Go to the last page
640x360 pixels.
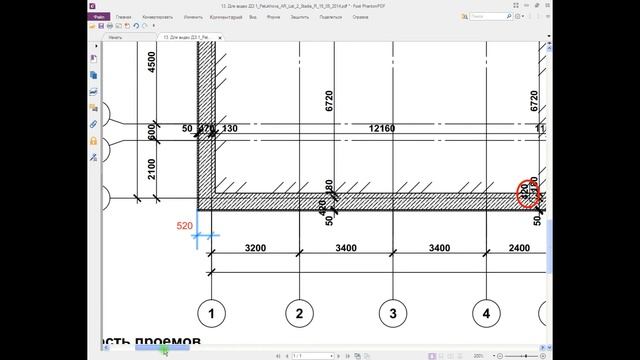point(348,356)
